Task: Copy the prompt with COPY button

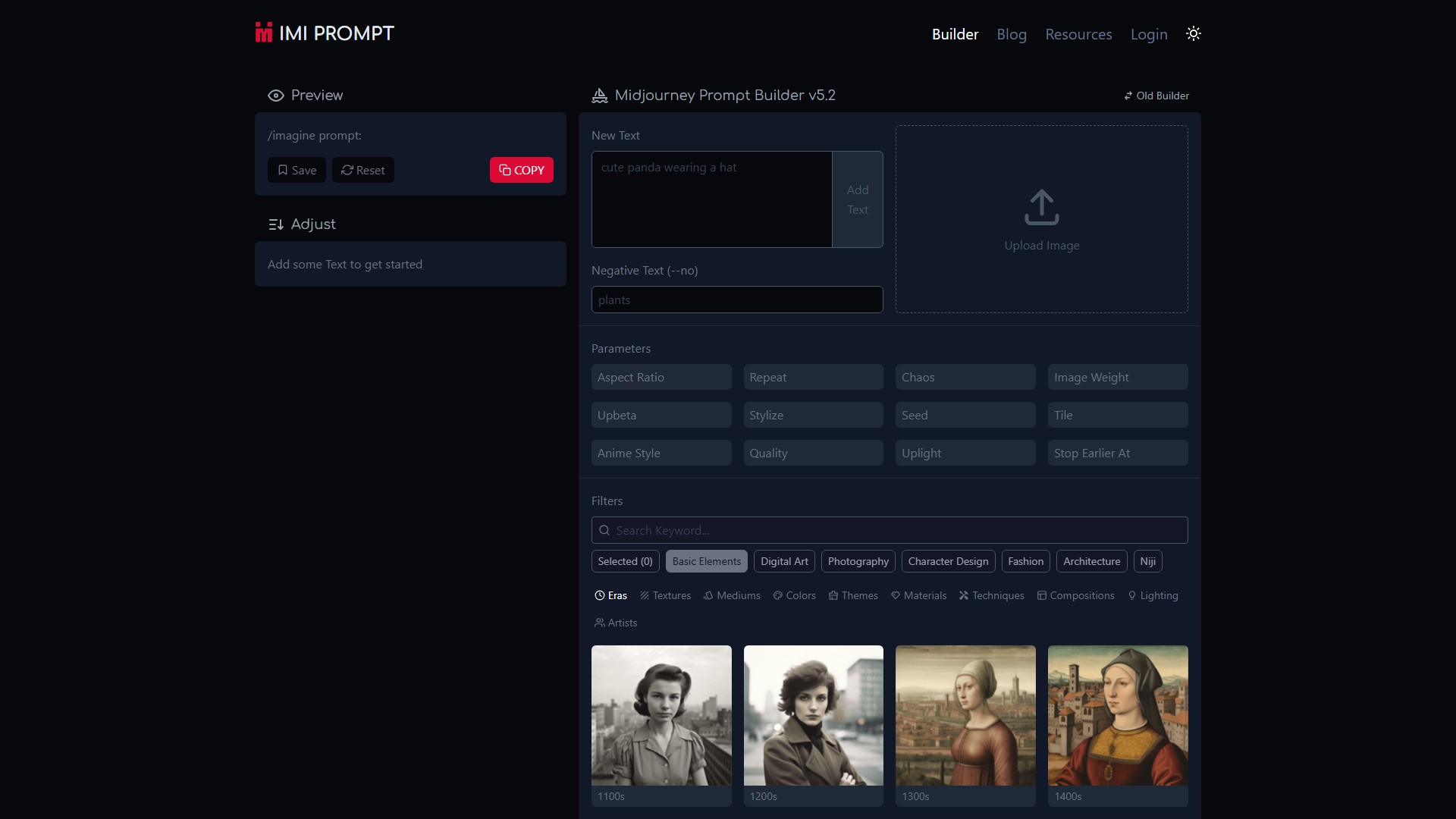Action: point(522,170)
